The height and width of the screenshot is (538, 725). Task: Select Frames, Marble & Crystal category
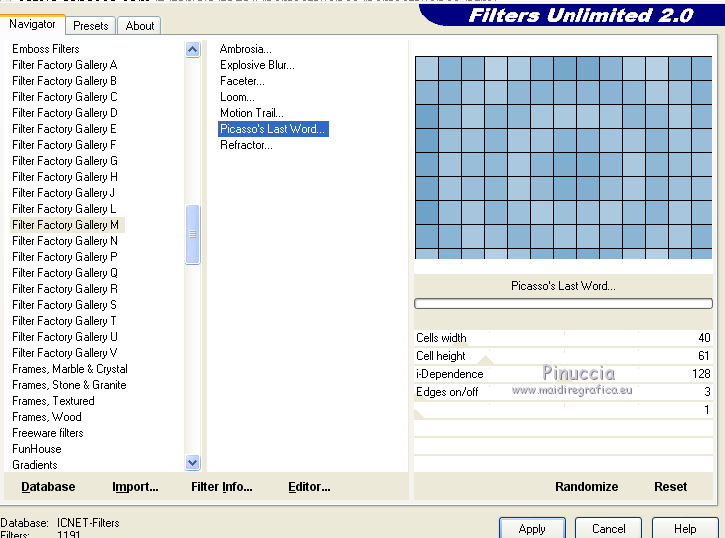click(70, 369)
